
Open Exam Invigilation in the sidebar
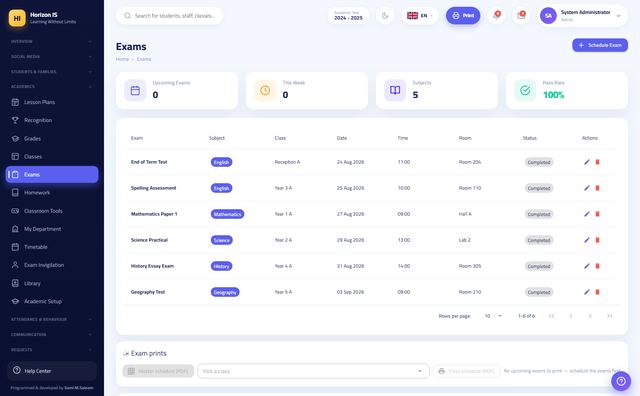coord(52,265)
